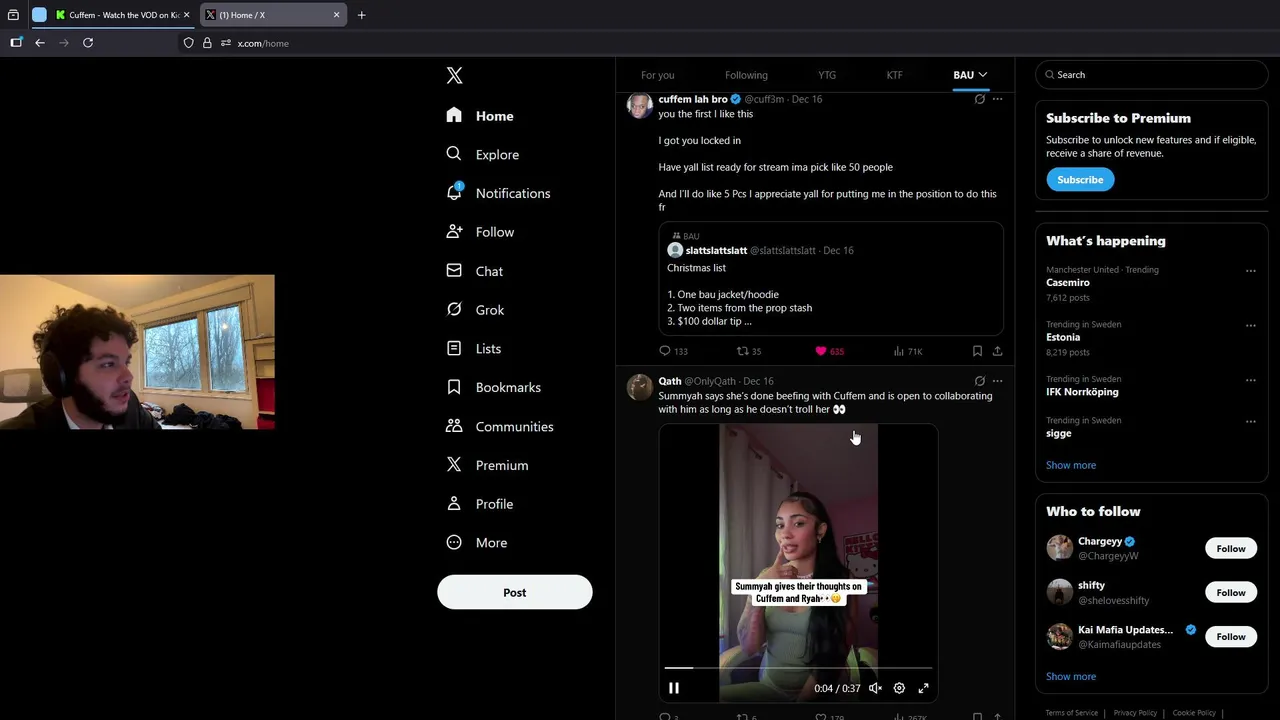
Task: Click Subscribe to Premium button
Action: click(1080, 180)
